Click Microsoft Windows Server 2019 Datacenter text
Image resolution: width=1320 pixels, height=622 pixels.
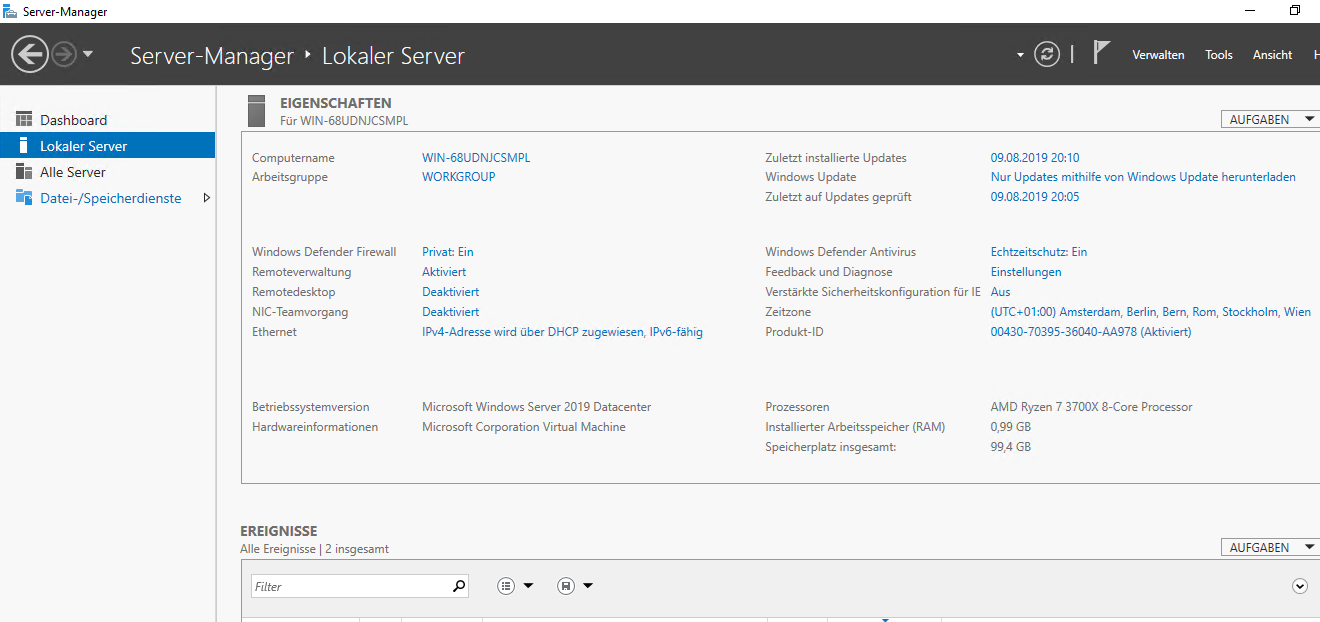click(537, 407)
